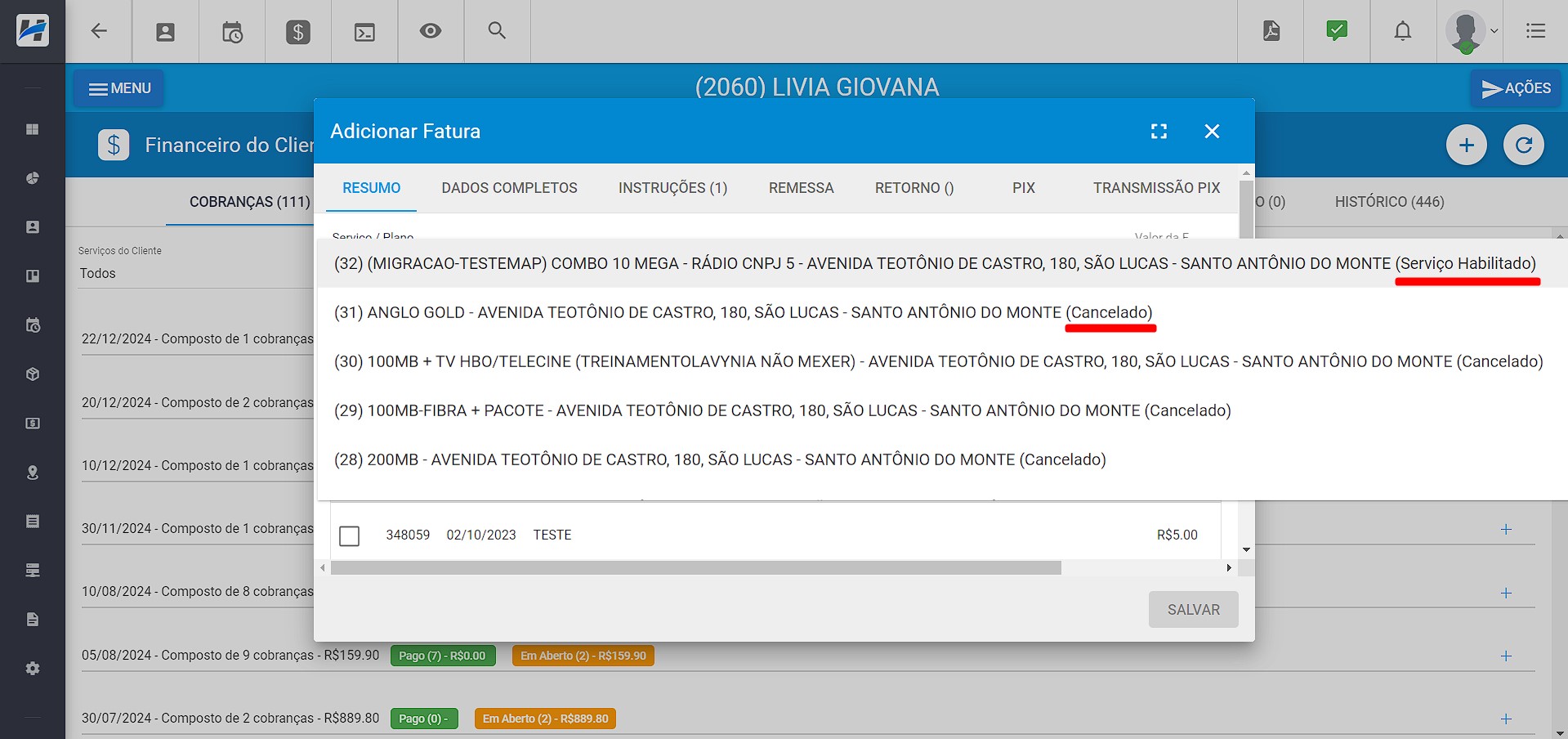Click dialog scrollbar down arrow
This screenshot has width=1568, height=739.
tap(1246, 549)
